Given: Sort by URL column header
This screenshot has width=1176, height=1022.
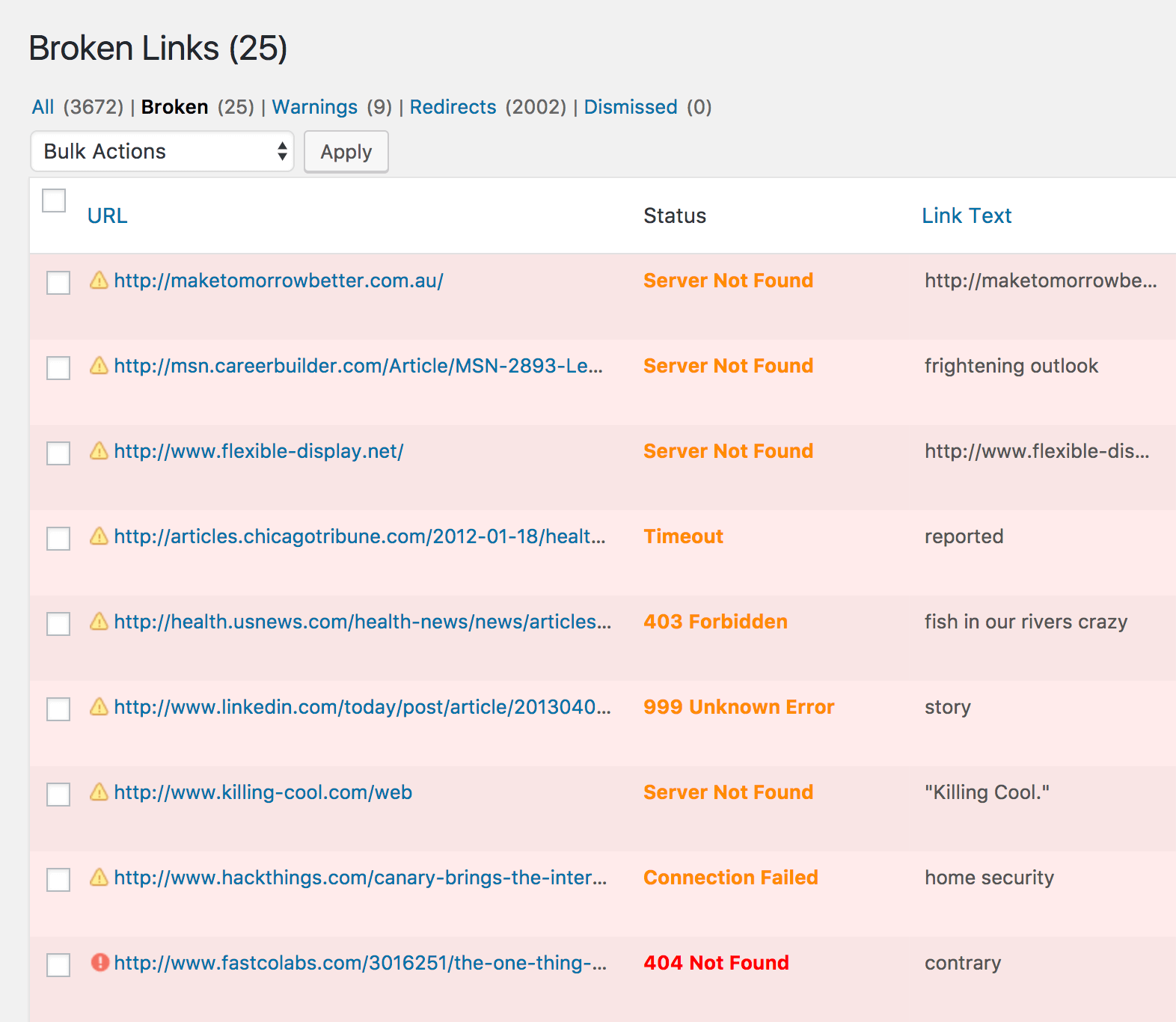Looking at the screenshot, I should tap(108, 215).
